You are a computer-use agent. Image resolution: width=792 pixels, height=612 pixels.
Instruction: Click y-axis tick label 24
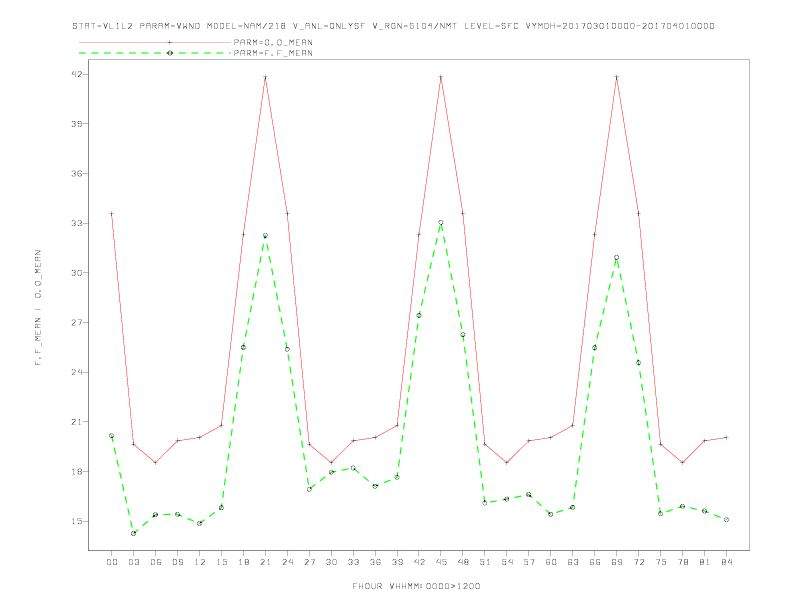(x=76, y=372)
